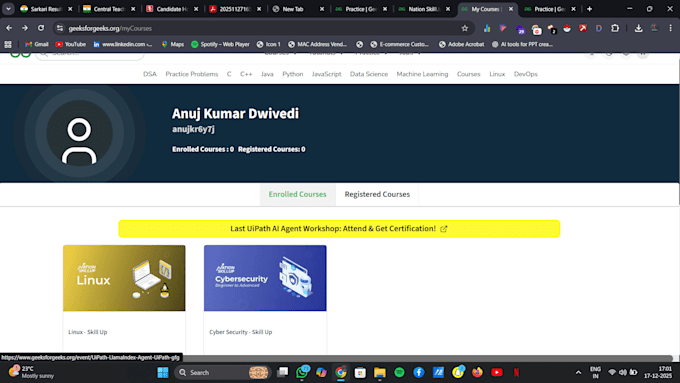Open the MAC Address Vendor bookmark

(x=317, y=44)
